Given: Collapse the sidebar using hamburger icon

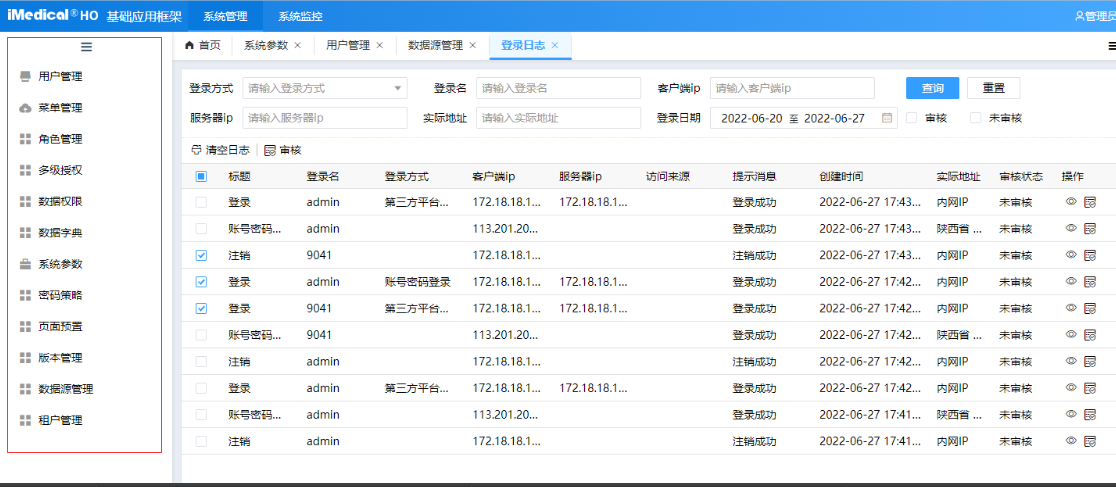Looking at the screenshot, I should [x=86, y=47].
